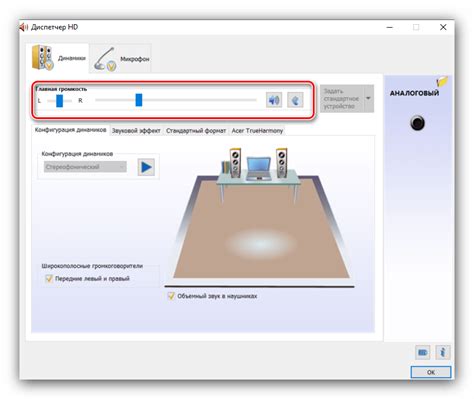Click the black analog audio jack
The image size is (474, 399).
point(417,123)
